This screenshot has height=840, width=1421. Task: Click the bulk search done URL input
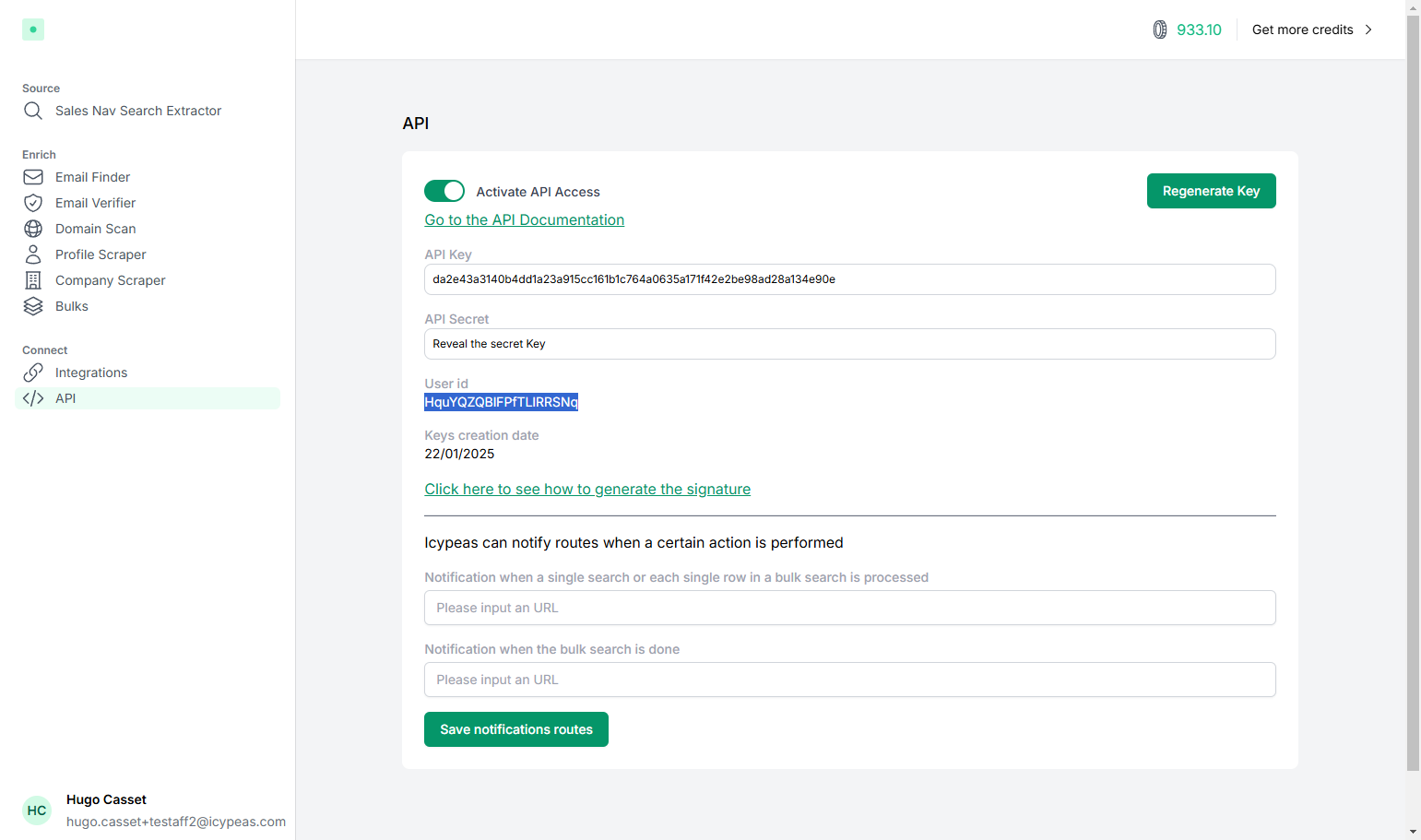coord(849,680)
